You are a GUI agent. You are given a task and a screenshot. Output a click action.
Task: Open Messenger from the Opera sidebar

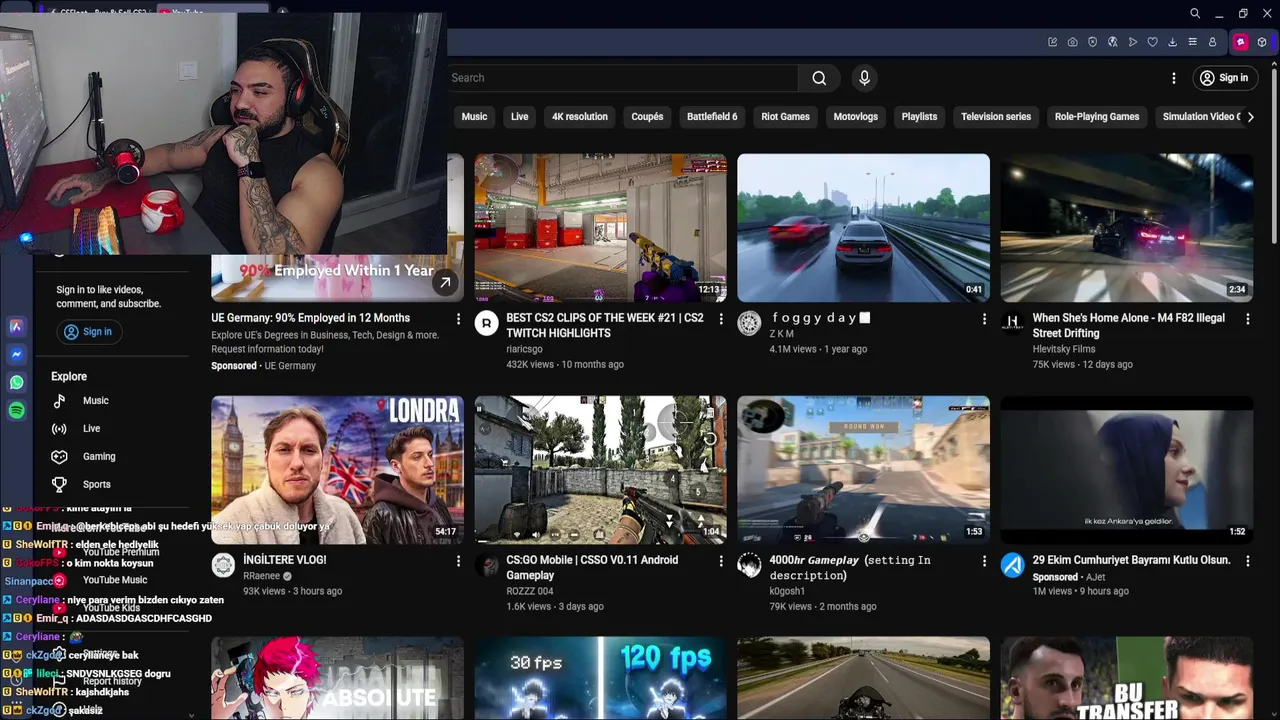pos(17,354)
